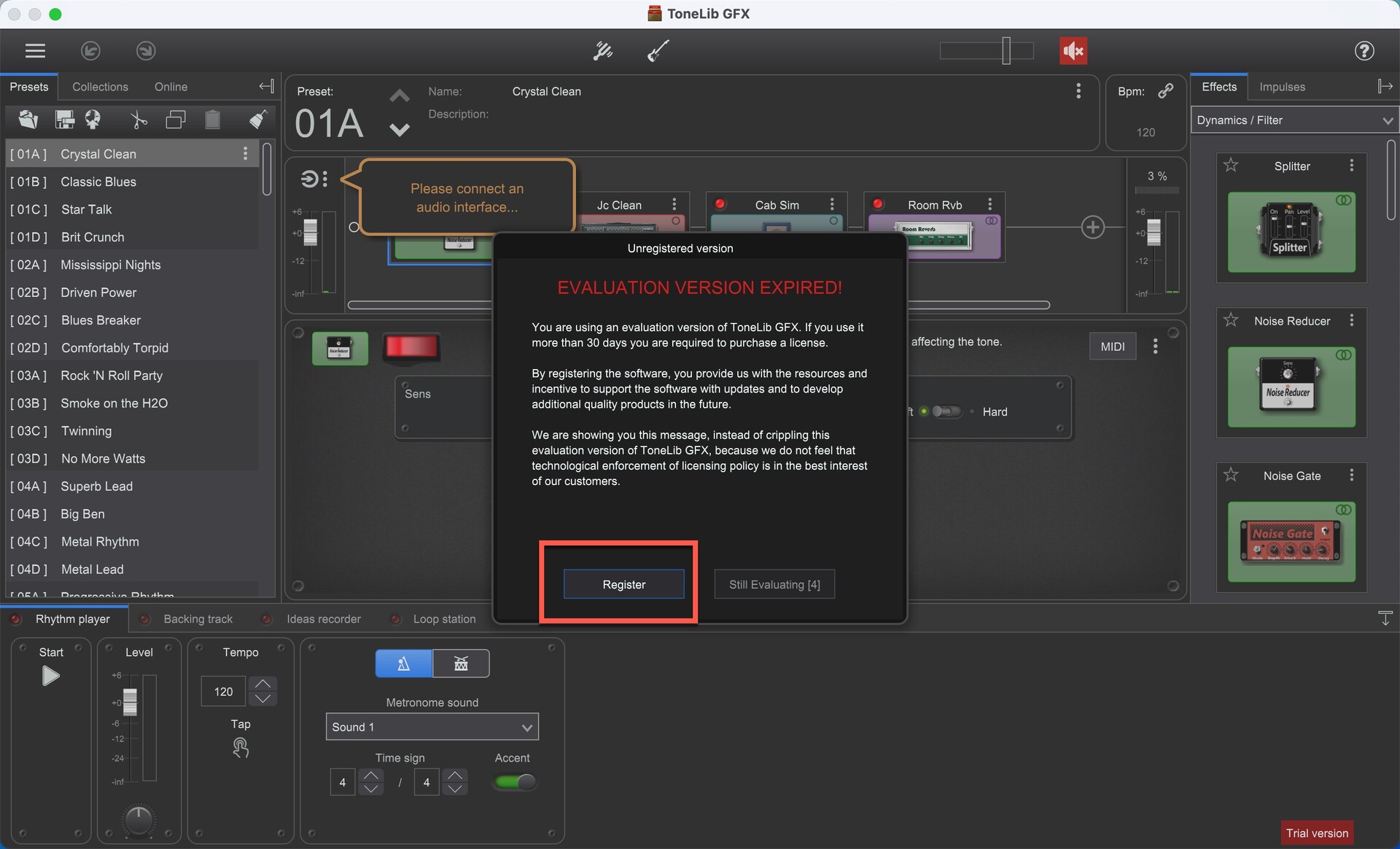
Task: Click the master volume slider in toolbar
Action: click(1006, 50)
